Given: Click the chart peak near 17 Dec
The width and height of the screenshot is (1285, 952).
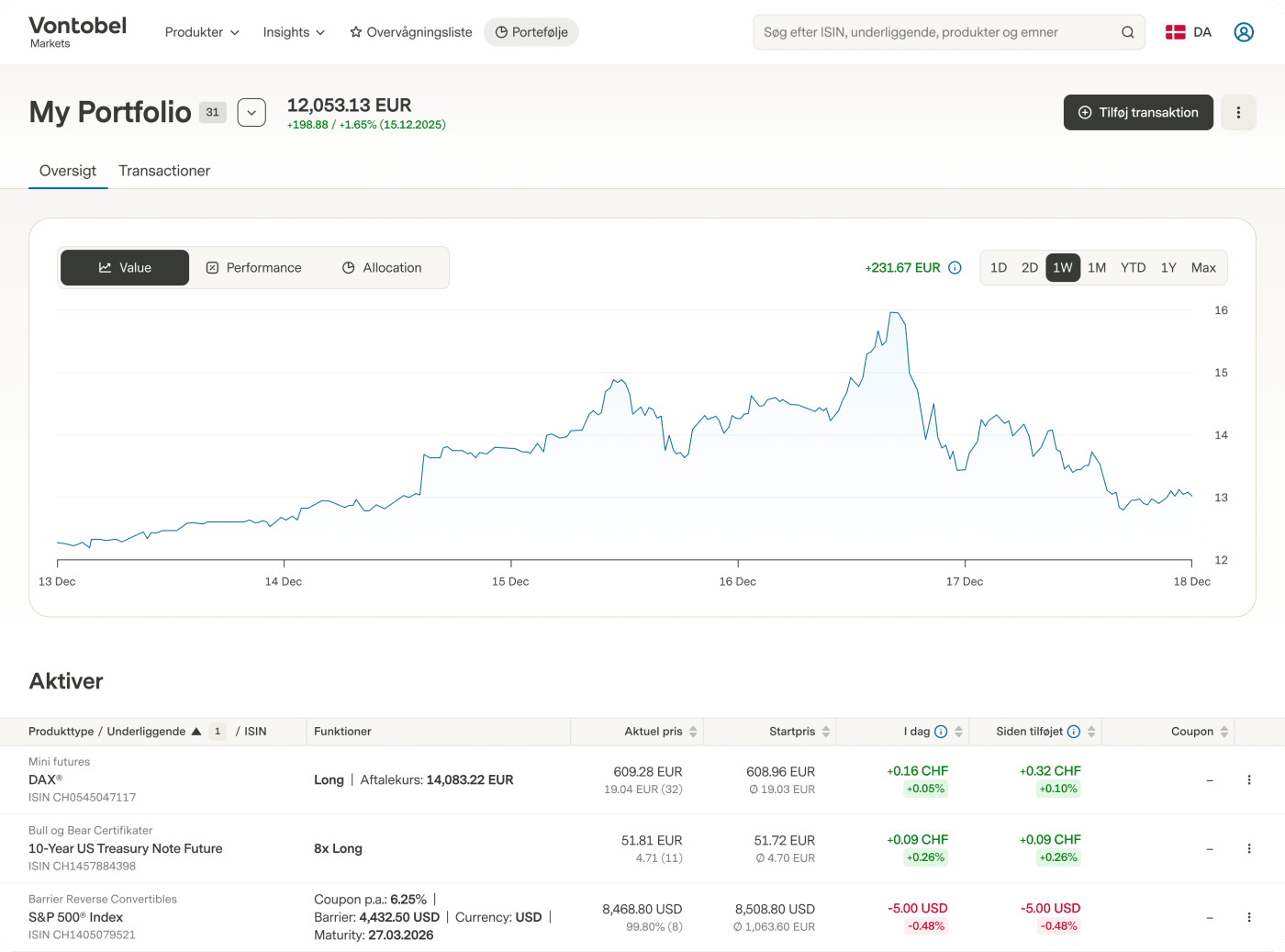Looking at the screenshot, I should pos(896,314).
